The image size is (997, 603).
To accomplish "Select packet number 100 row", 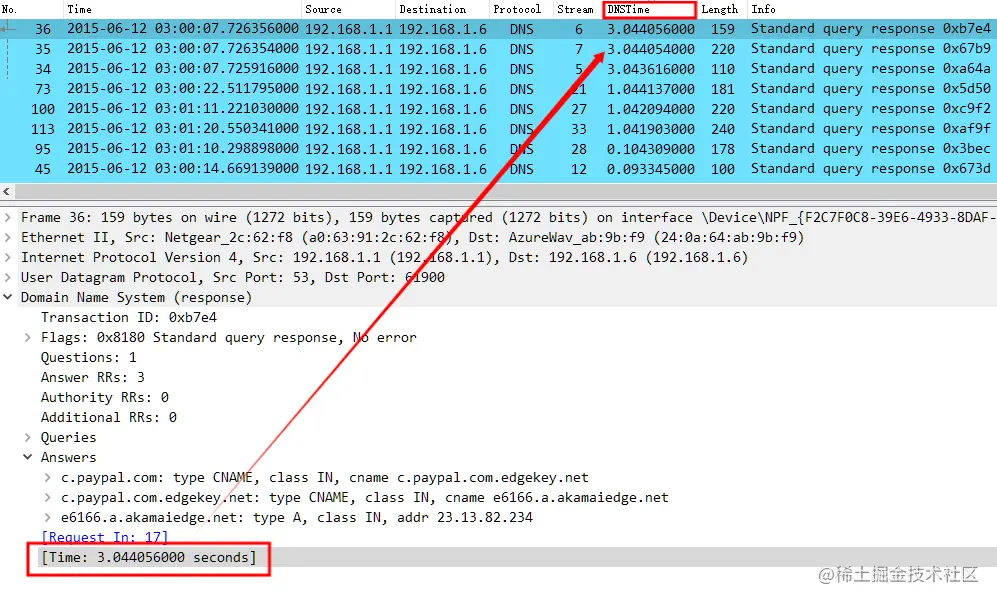I will coord(498,109).
